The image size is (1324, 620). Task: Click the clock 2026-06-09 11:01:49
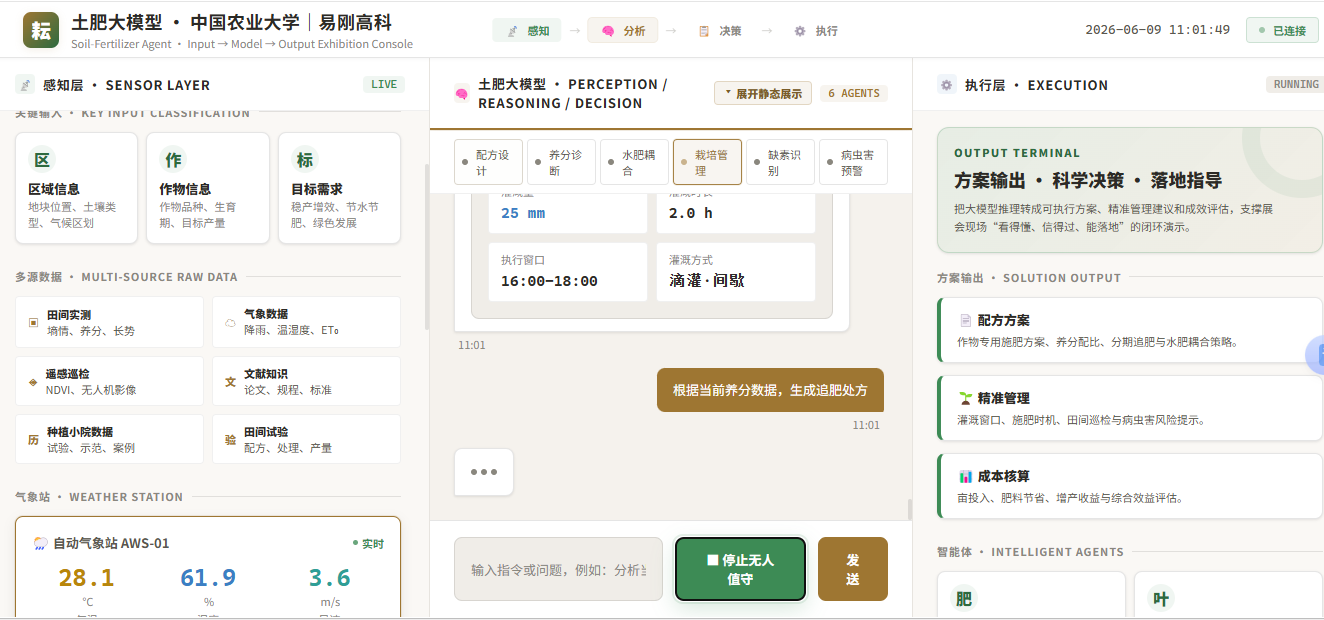[1157, 30]
